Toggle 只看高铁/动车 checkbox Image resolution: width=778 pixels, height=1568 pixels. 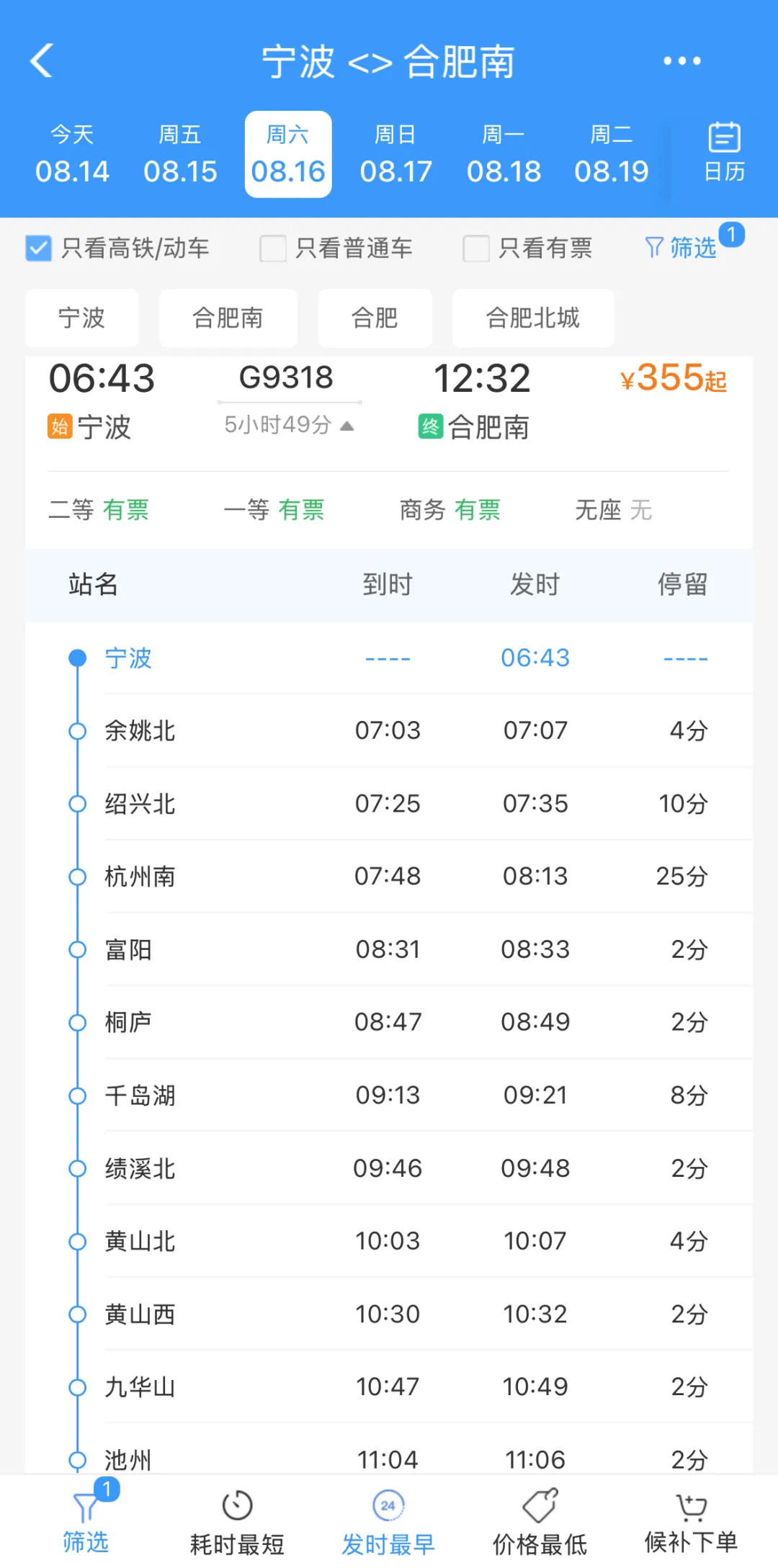(x=38, y=248)
